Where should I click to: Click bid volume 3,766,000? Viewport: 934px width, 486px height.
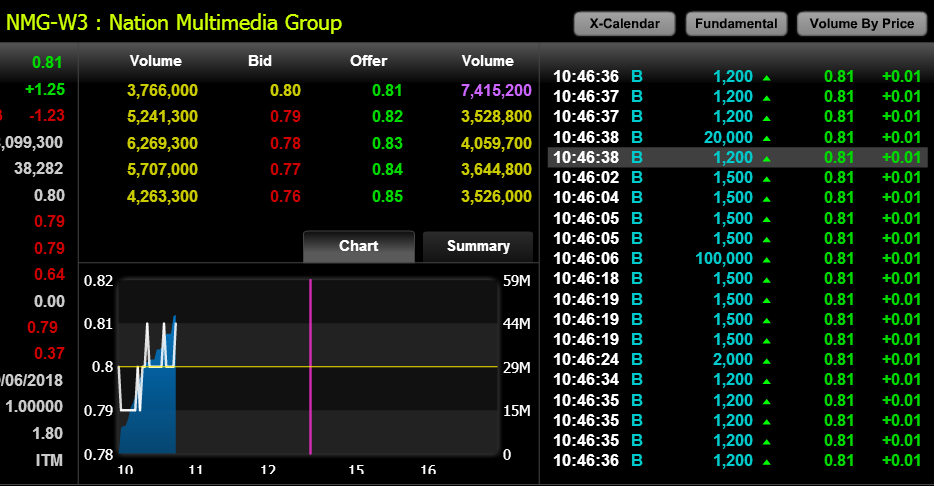(162, 91)
